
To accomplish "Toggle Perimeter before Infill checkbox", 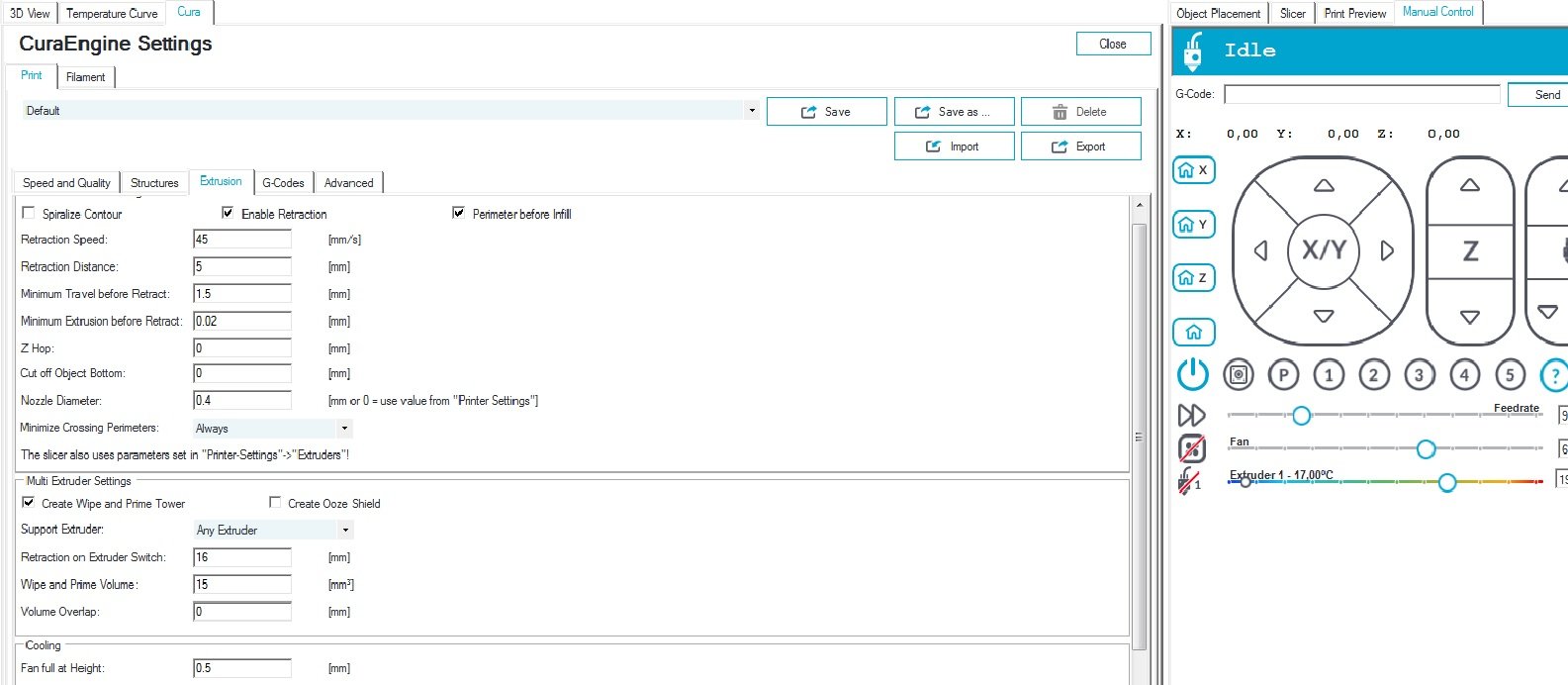I will tap(458, 213).
